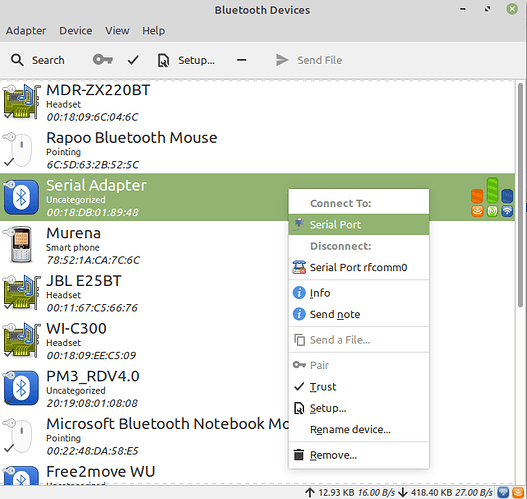The image size is (527, 499).
Task: Select the Rapoo Bluetooth Mouse icon
Action: (x=18, y=150)
